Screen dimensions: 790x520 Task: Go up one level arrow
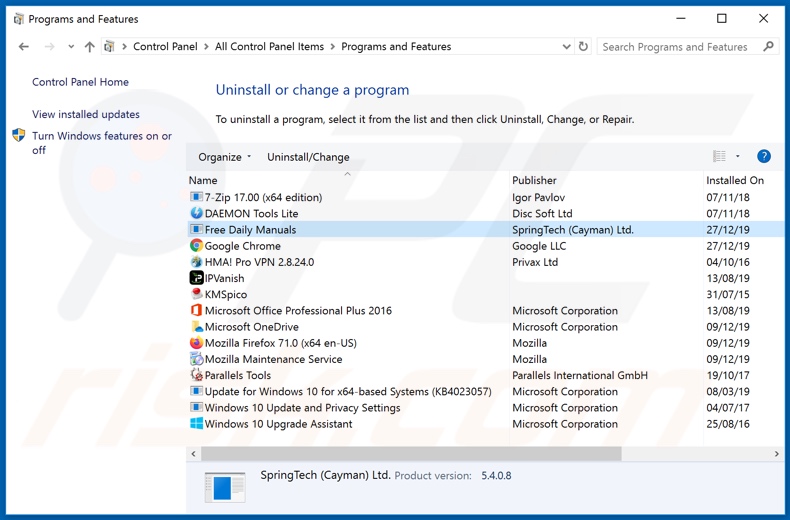(89, 47)
